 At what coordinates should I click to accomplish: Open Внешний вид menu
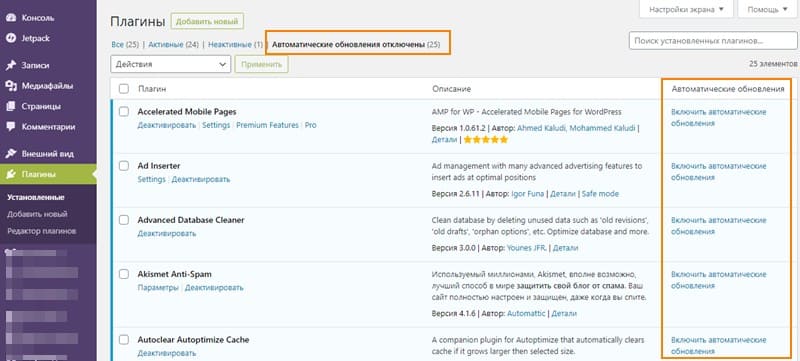pyautogui.click(x=48, y=154)
